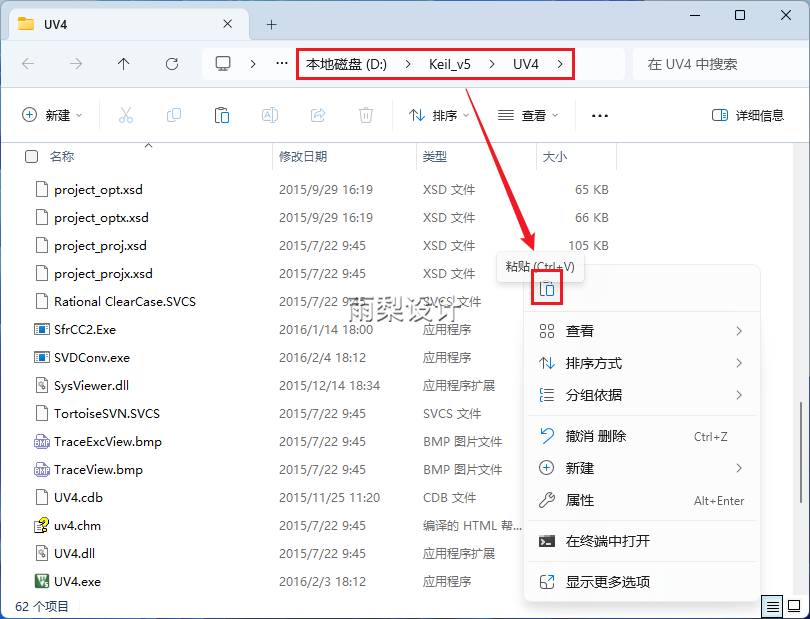Go forward with the right arrow
This screenshot has width=810, height=619.
(x=76, y=64)
